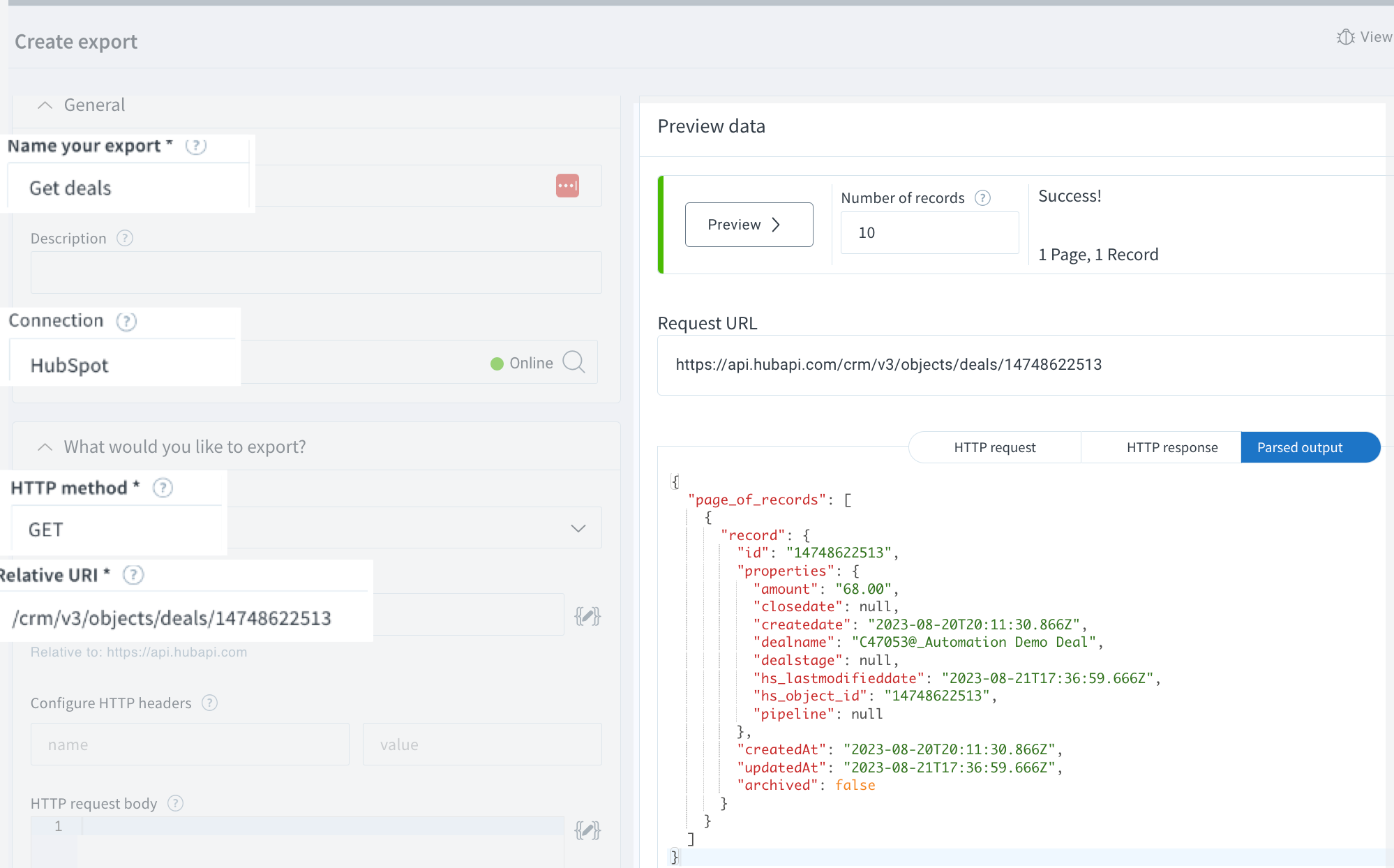Open help icon for Relative URI

click(x=133, y=575)
